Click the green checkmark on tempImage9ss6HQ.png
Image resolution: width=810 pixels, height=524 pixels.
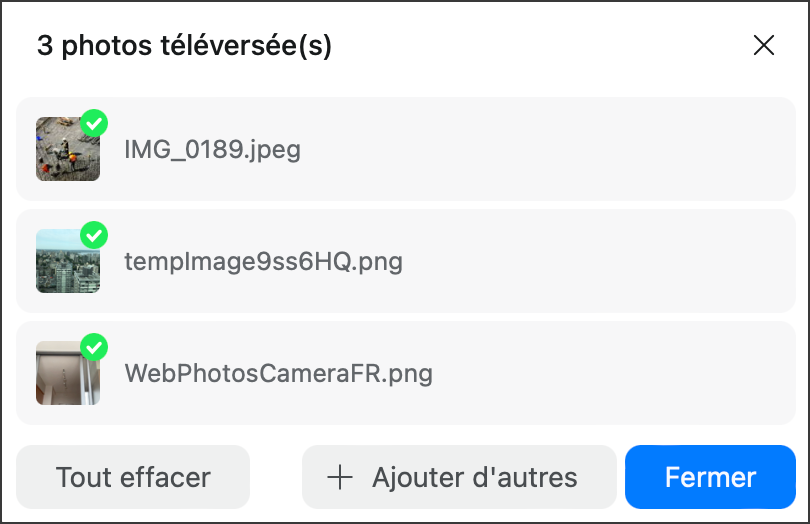tap(94, 235)
